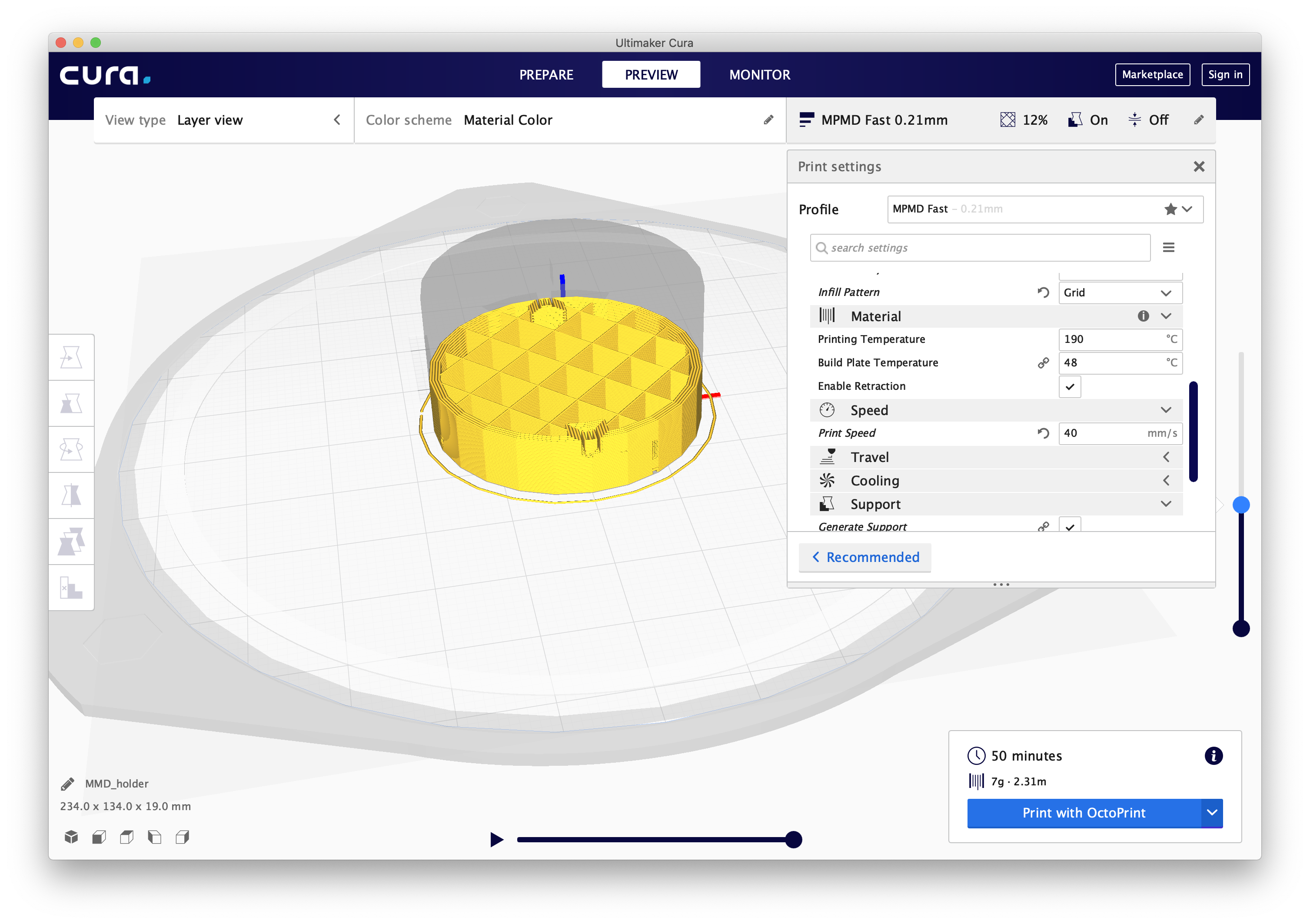Image resolution: width=1310 pixels, height=924 pixels.
Task: Switch to the MONITOR stage
Action: [759, 75]
